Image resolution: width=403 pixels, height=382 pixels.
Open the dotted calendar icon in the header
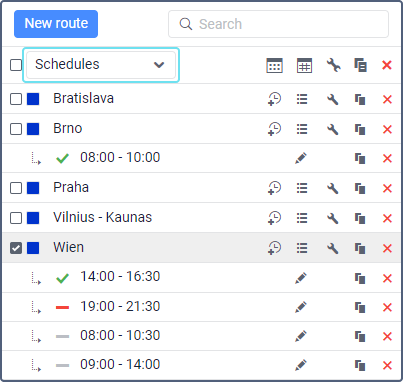coord(275,65)
